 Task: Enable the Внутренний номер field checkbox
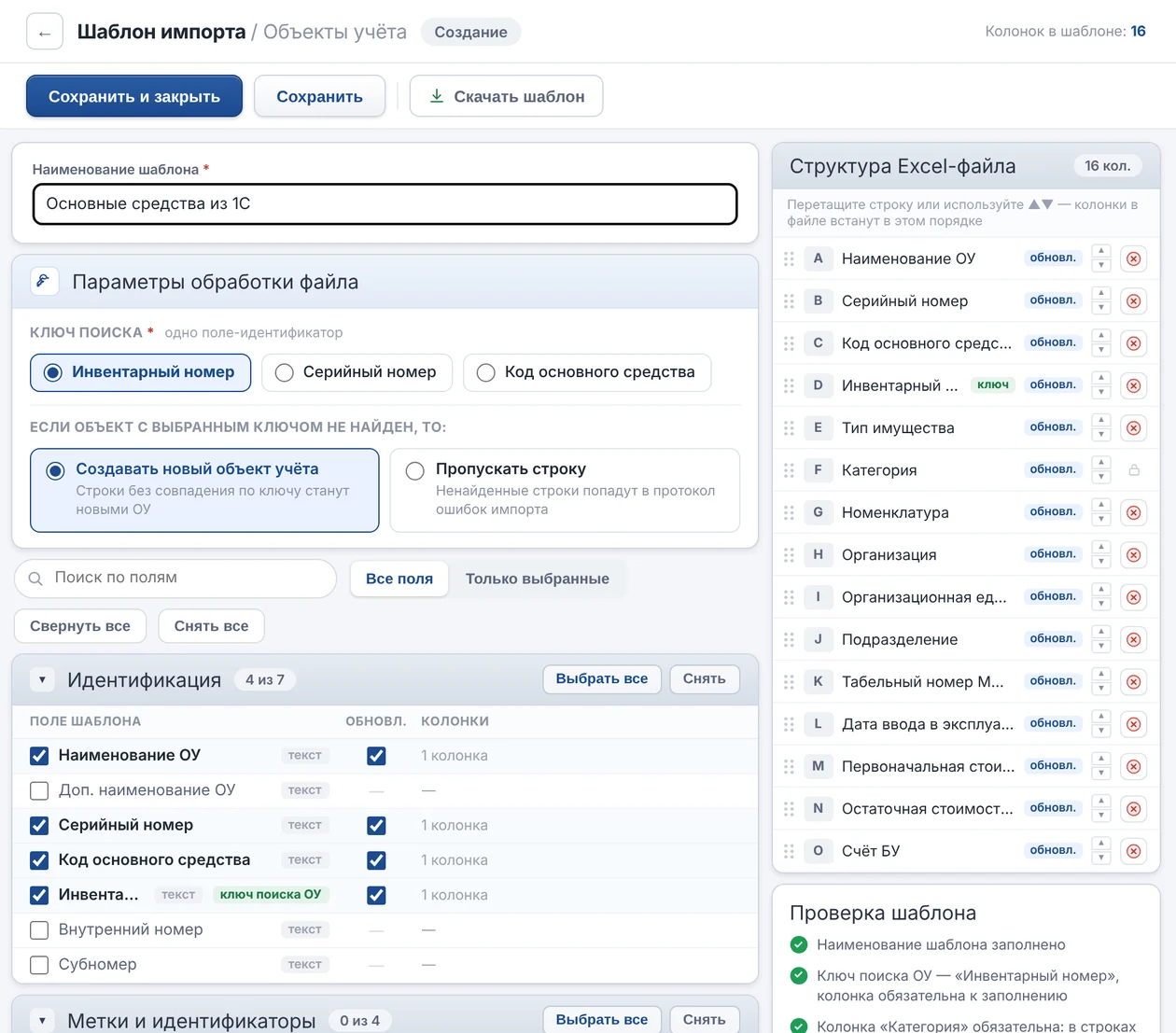tap(39, 929)
